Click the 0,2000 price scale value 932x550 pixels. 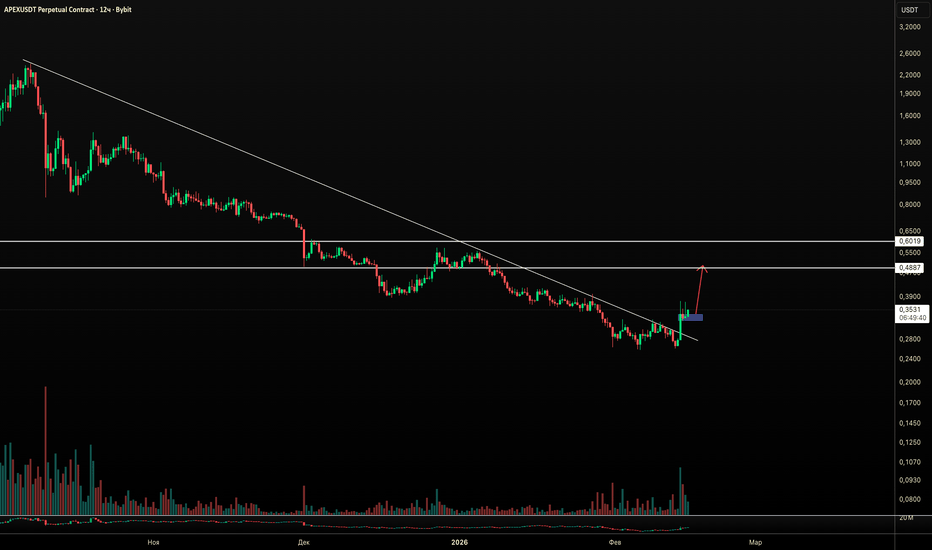click(910, 382)
